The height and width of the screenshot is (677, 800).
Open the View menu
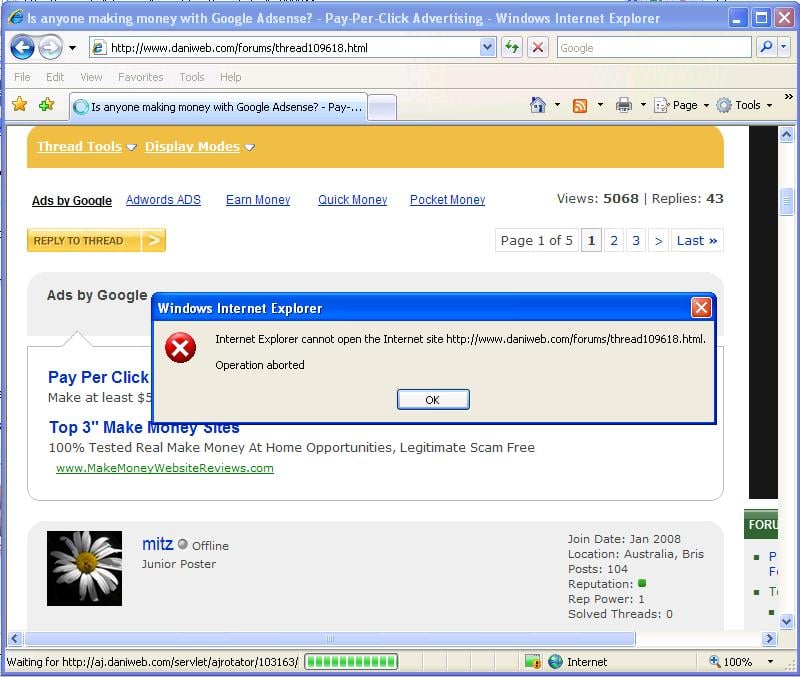(x=91, y=77)
